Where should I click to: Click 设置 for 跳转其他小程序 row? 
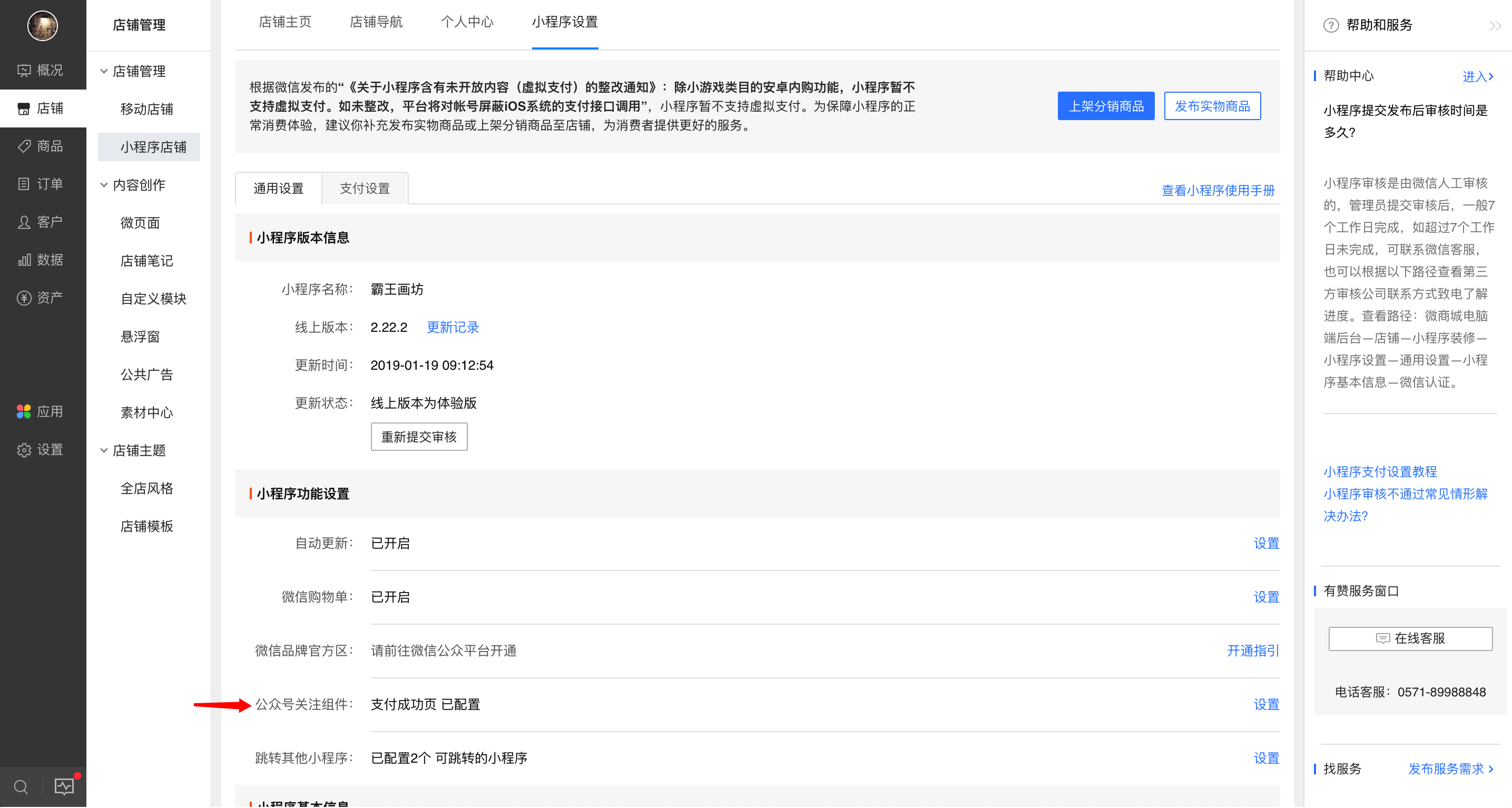point(1266,758)
